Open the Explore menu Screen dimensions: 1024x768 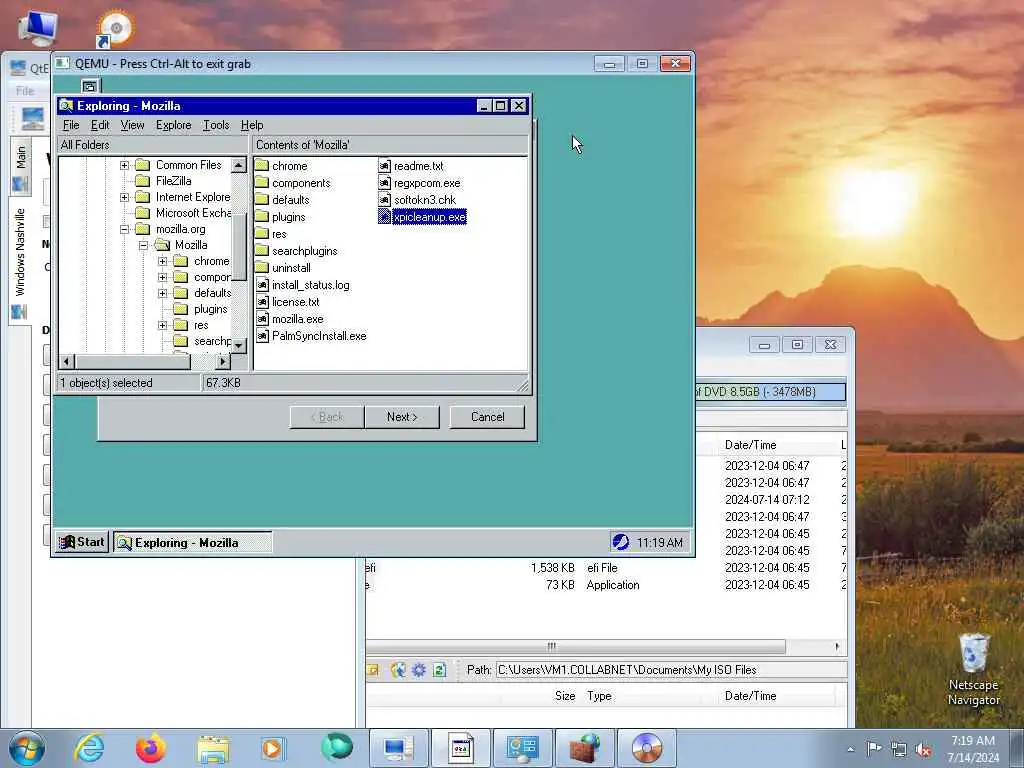point(173,125)
